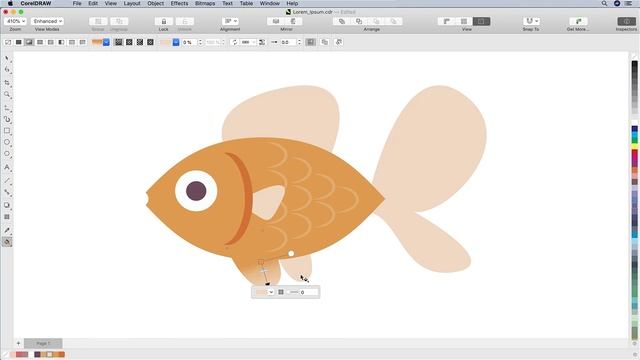Open the Layout menu
The width and height of the screenshot is (640, 360).
coord(132,3)
